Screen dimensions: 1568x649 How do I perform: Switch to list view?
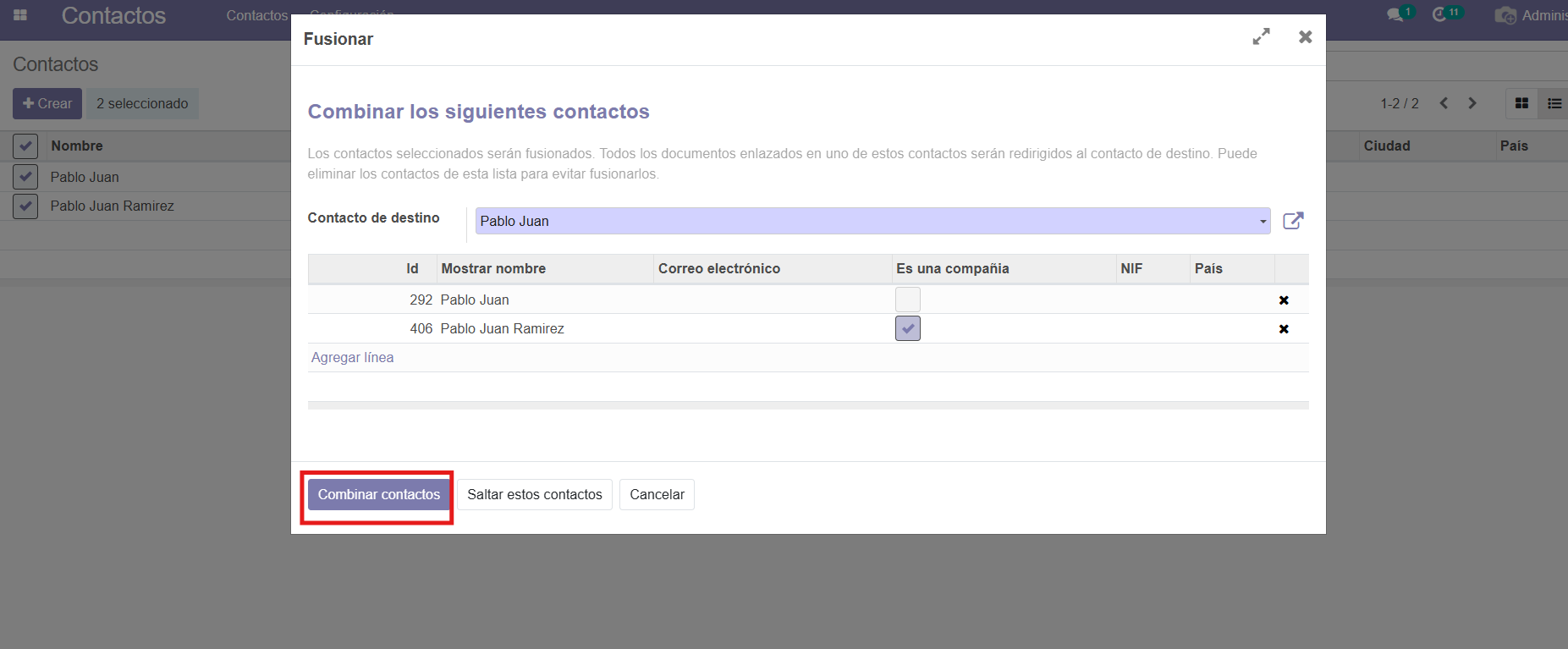pyautogui.click(x=1554, y=103)
